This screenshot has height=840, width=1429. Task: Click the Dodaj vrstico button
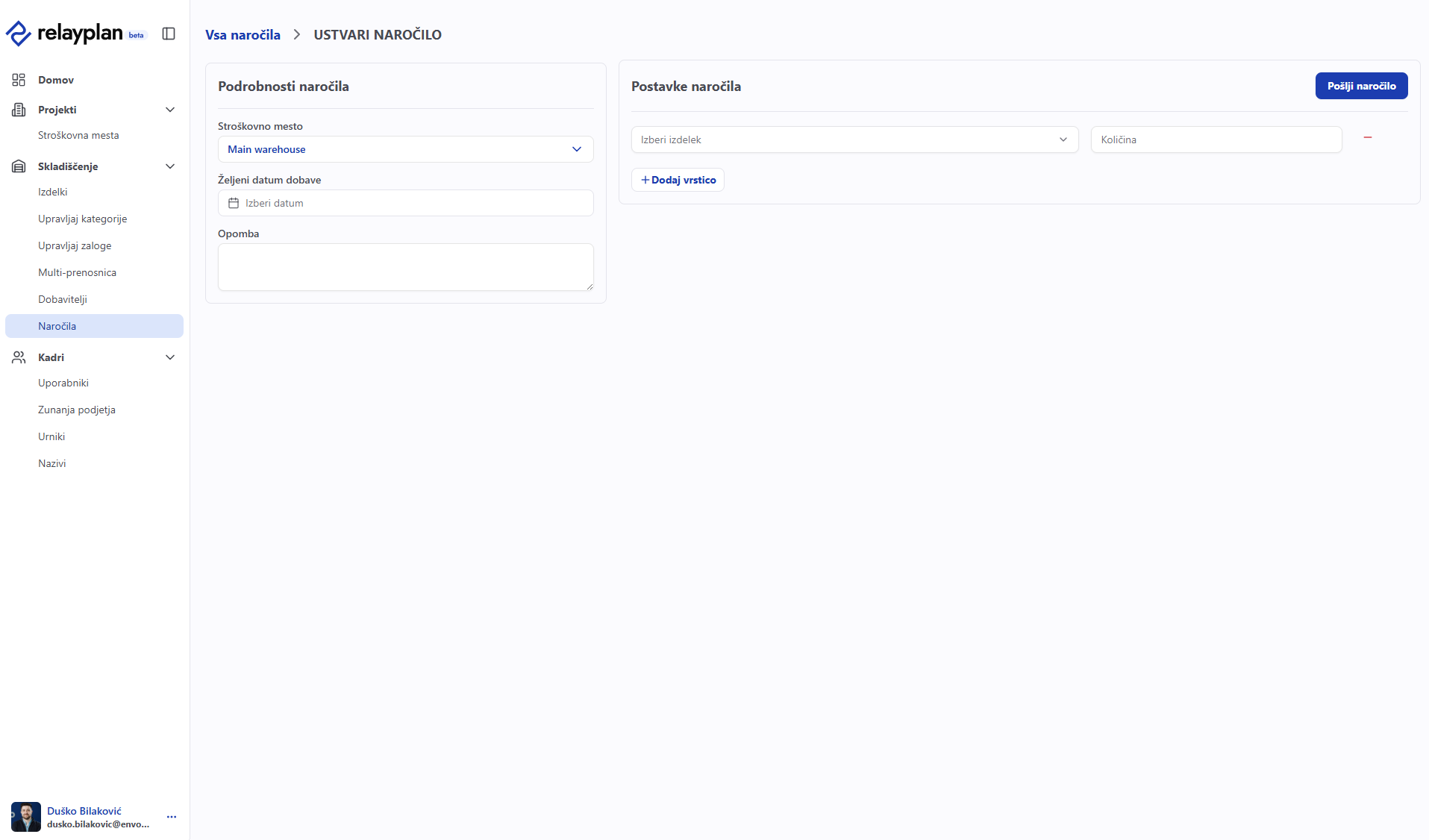(678, 180)
